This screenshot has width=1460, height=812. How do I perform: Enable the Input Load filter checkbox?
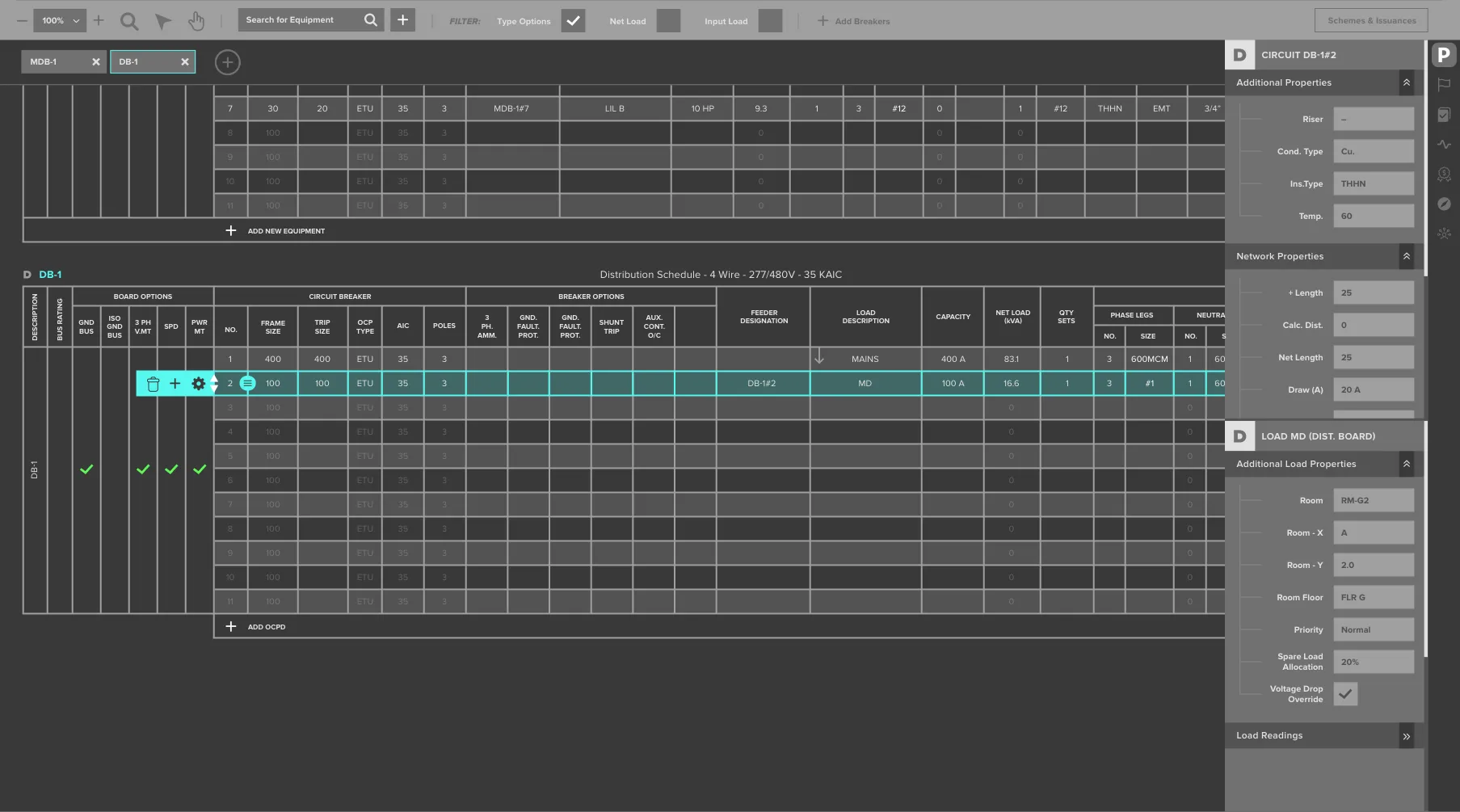[x=770, y=21]
